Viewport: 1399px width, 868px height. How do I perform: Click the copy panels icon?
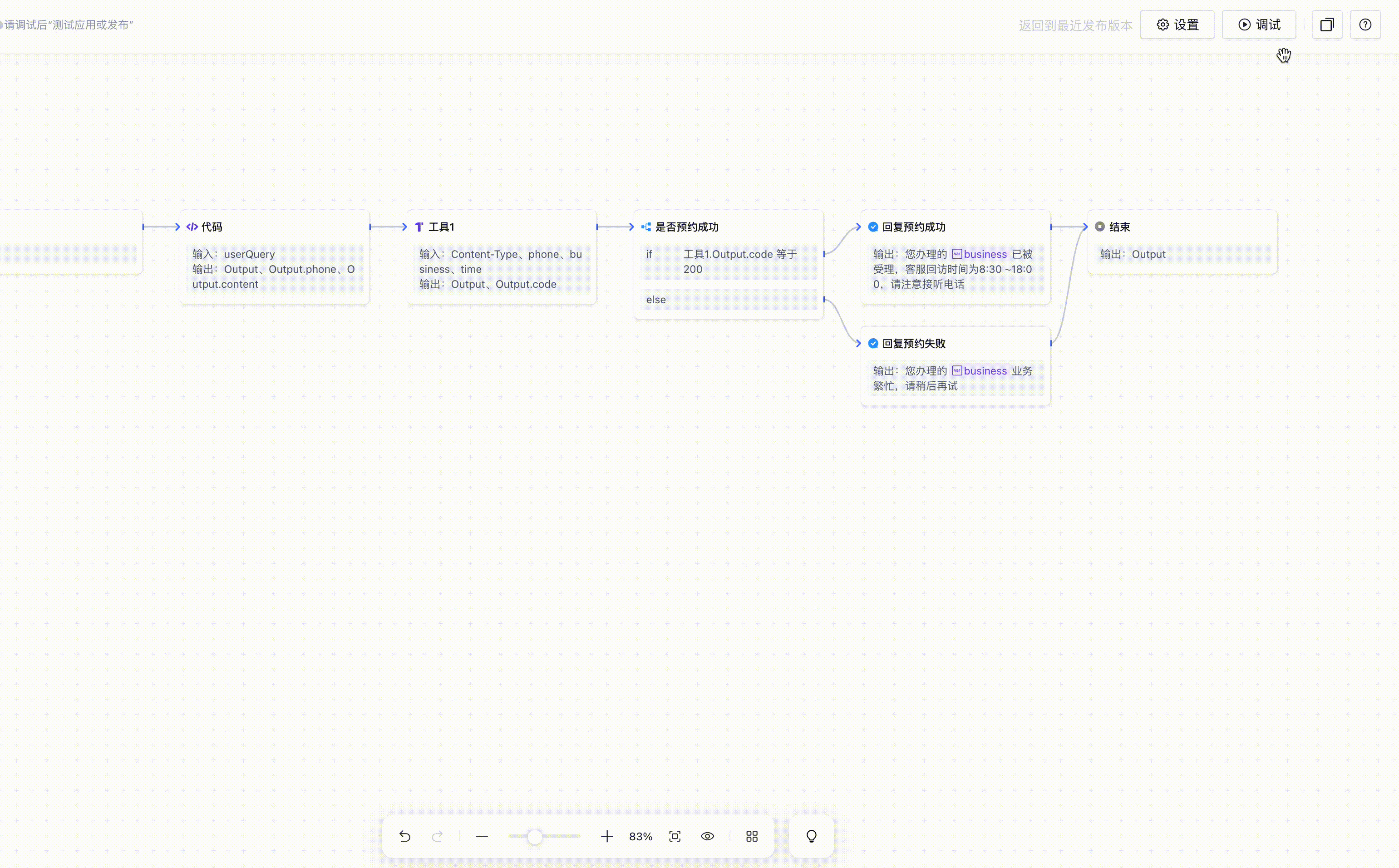(1327, 25)
